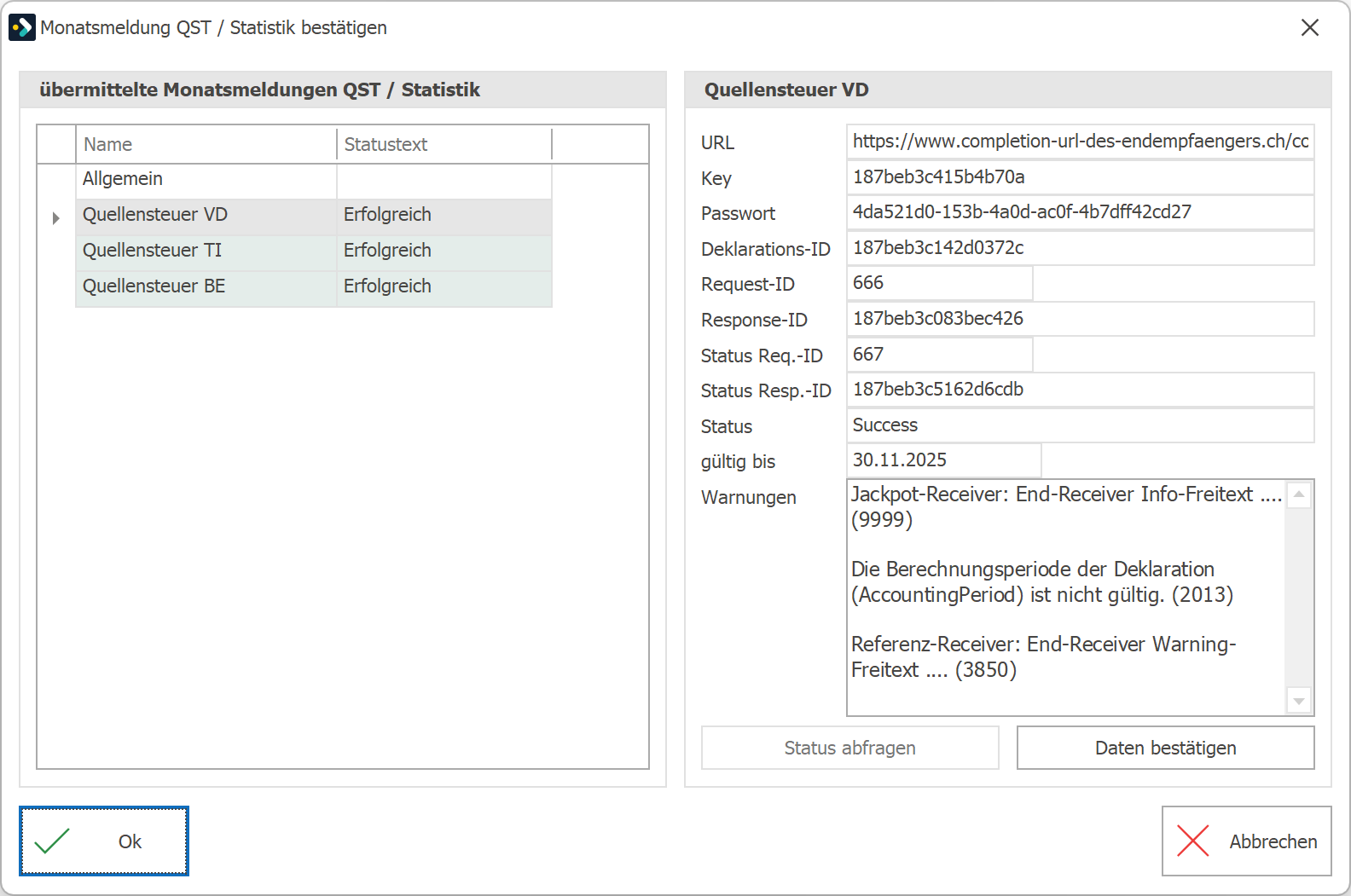Click into the Key field
The image size is (1351, 896).
pyautogui.click(x=1081, y=177)
